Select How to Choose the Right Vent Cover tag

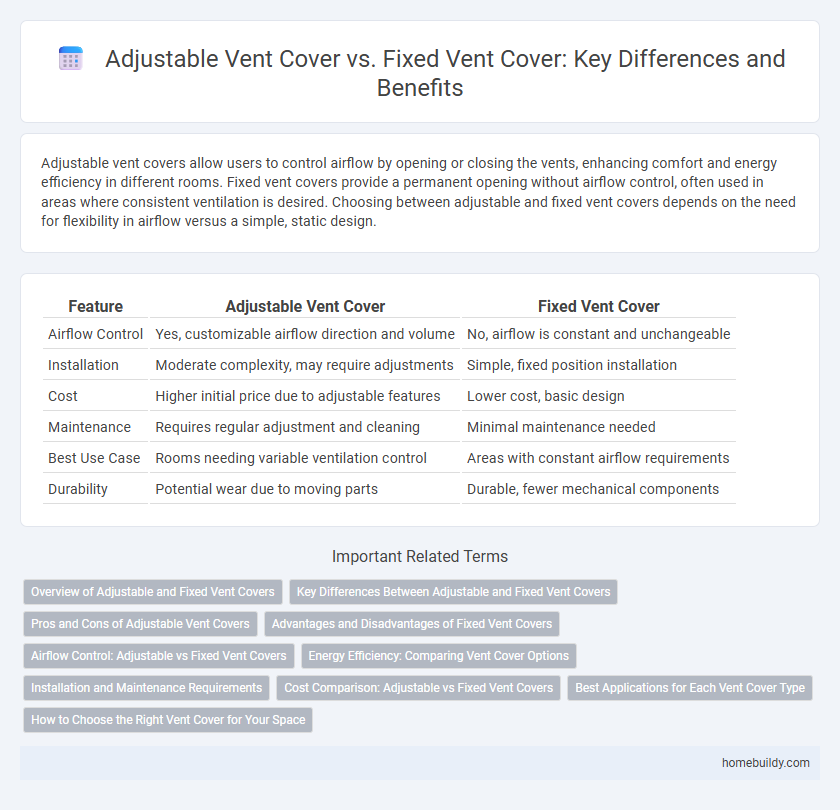(167, 720)
